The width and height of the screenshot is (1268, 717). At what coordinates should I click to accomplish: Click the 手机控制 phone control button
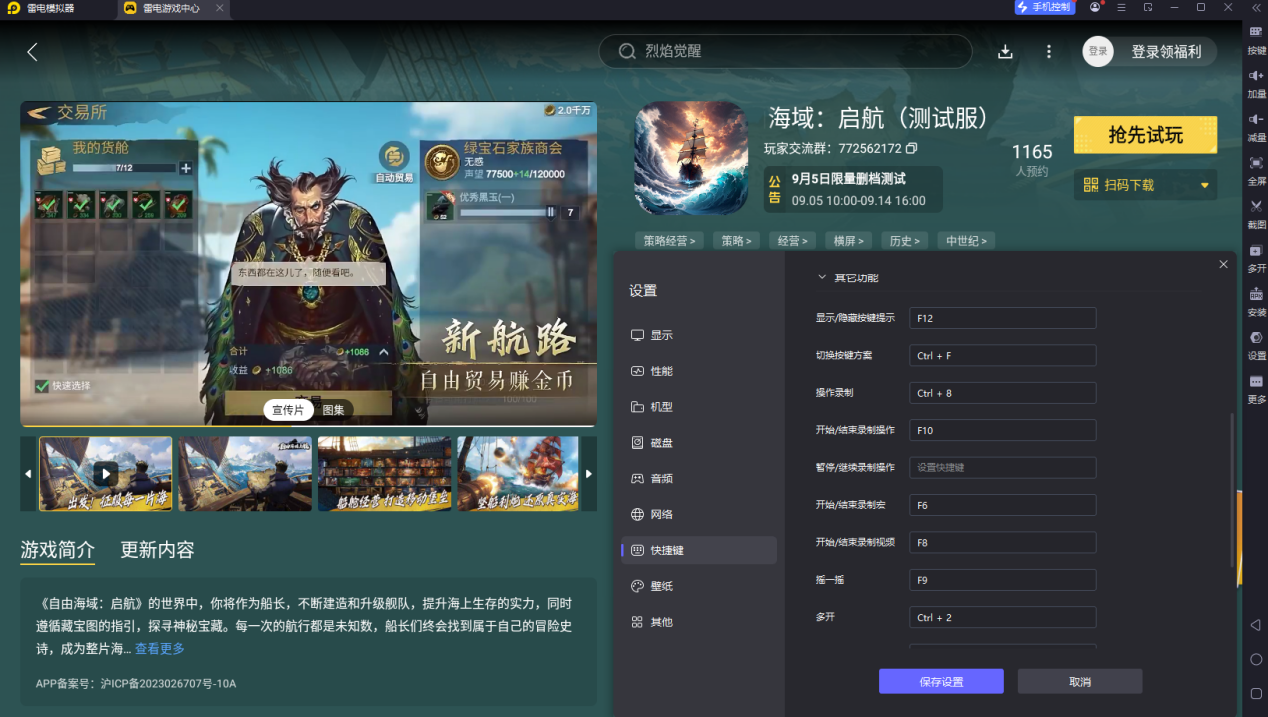(1044, 8)
